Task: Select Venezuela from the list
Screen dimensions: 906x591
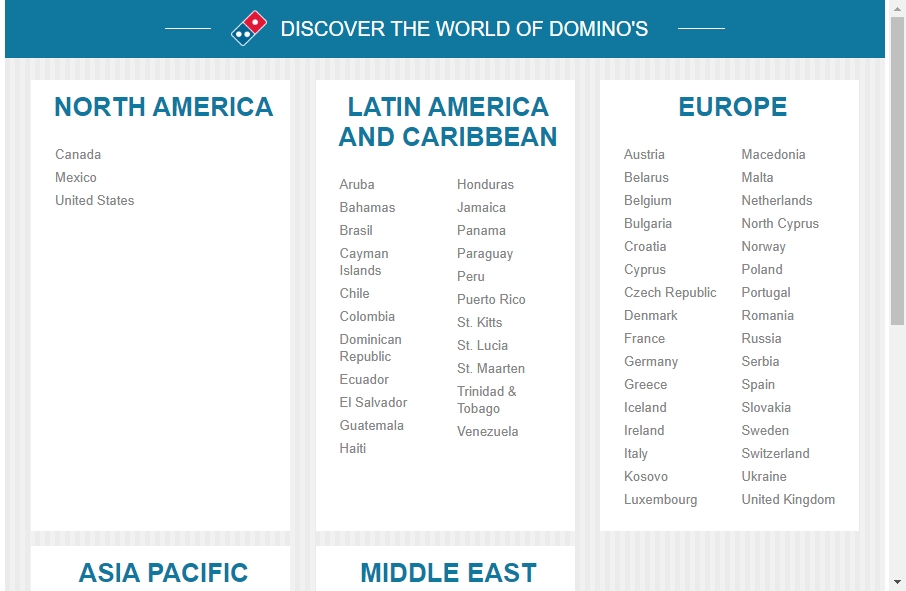Action: pyautogui.click(x=487, y=431)
